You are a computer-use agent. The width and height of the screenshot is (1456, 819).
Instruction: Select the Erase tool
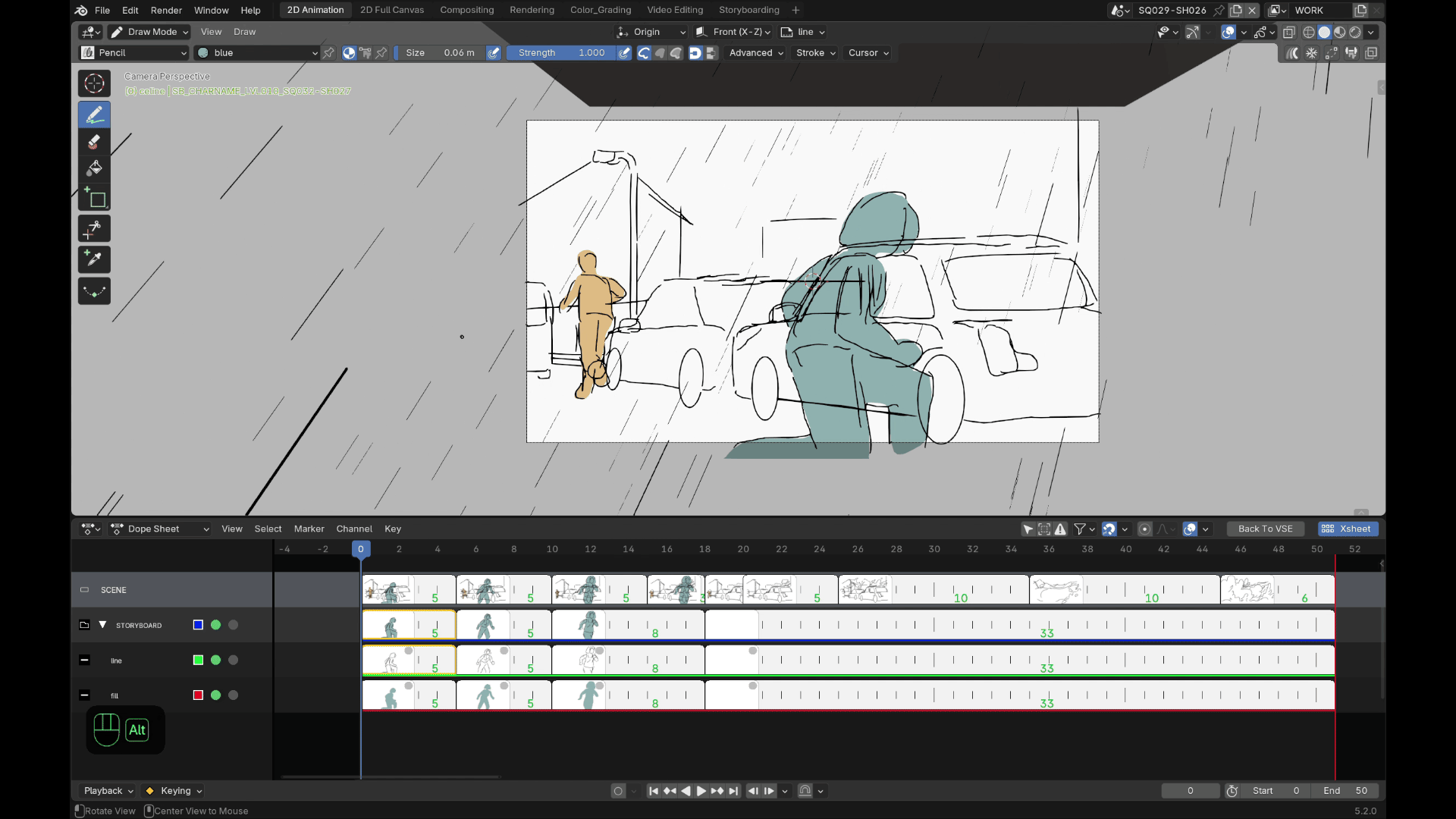(x=94, y=142)
